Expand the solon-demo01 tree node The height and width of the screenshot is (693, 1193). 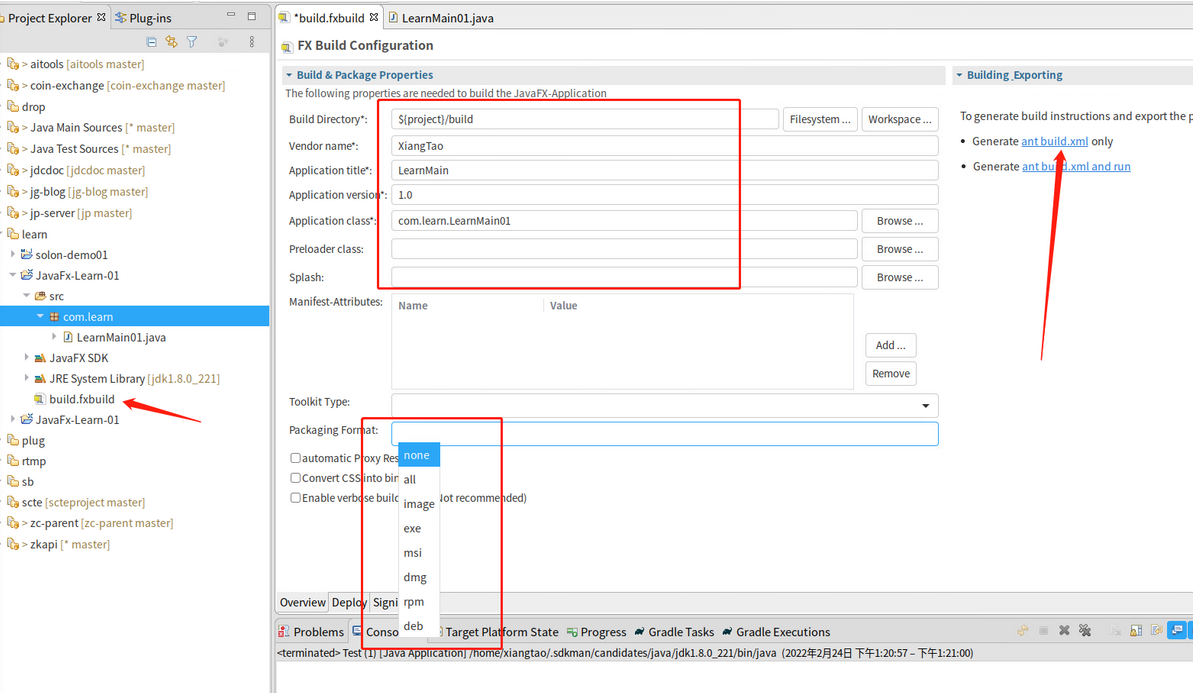pyautogui.click(x=13, y=254)
